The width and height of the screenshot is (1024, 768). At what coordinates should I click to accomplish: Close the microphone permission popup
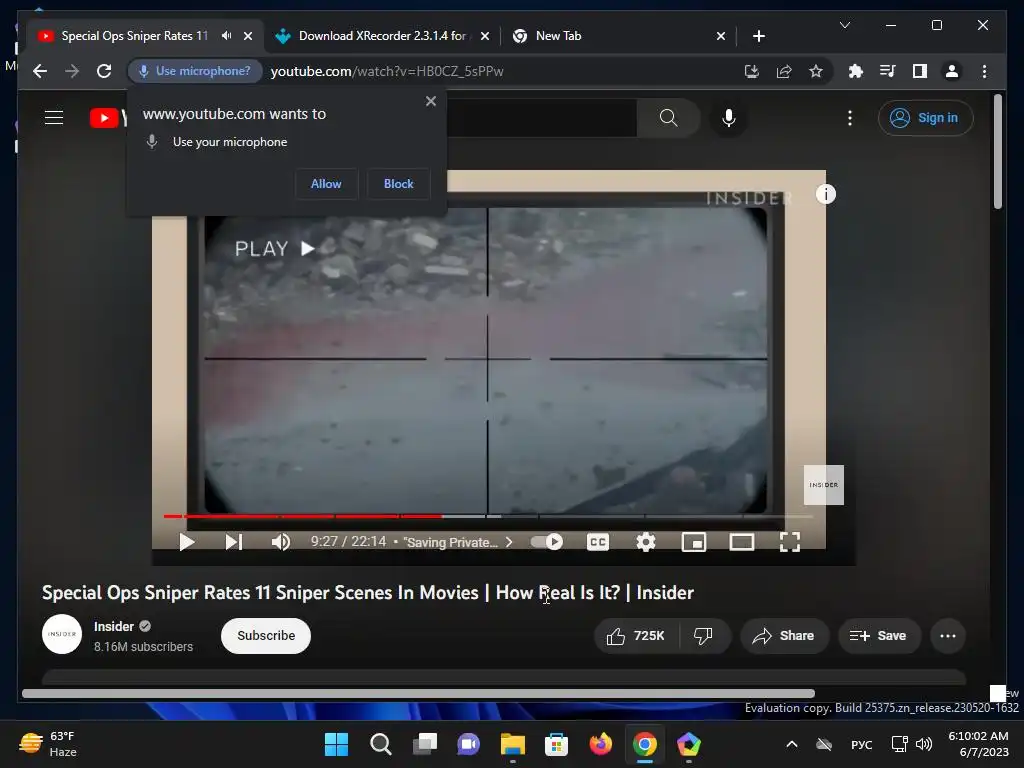(430, 101)
